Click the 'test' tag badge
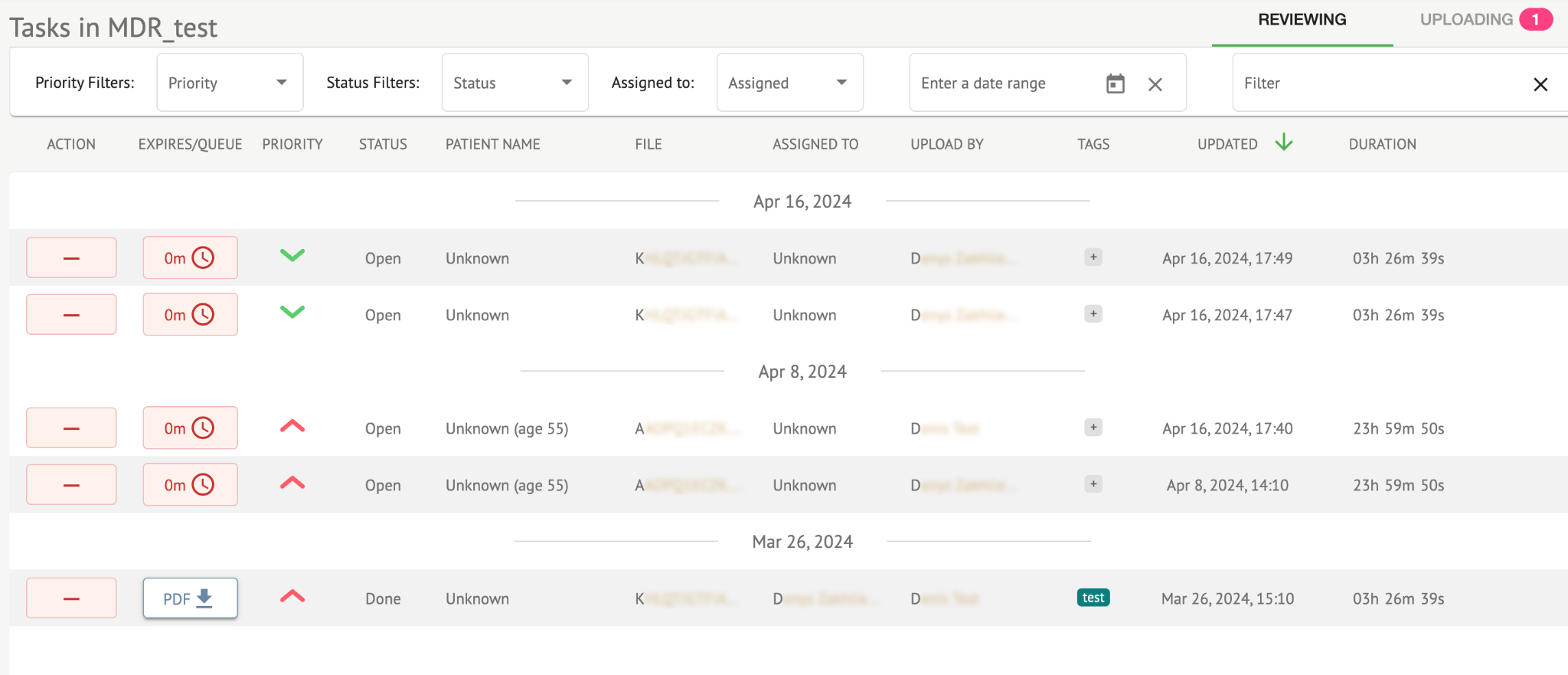The height and width of the screenshot is (675, 1568). click(x=1093, y=598)
